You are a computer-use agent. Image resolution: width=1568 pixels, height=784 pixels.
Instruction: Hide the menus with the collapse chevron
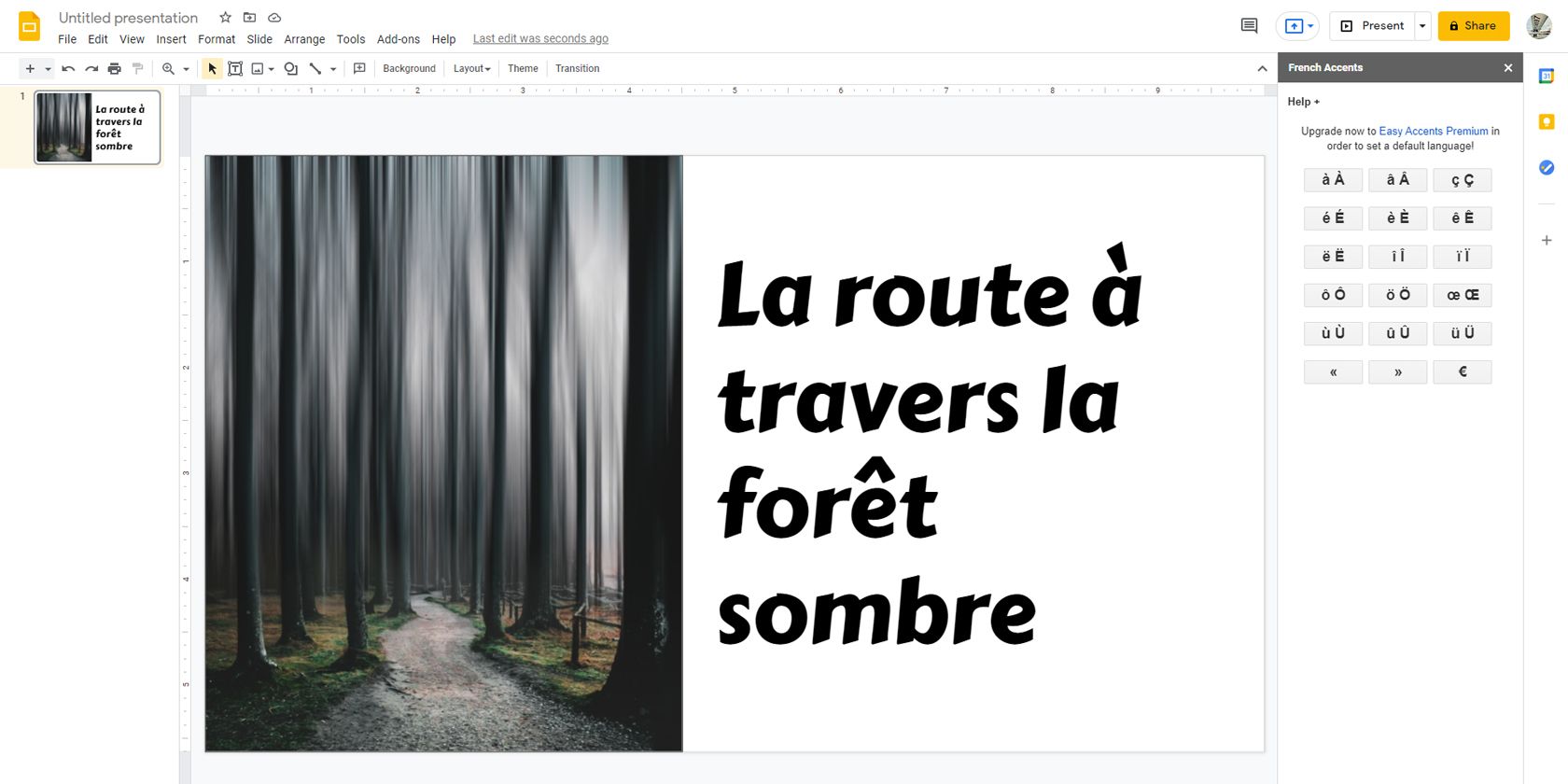click(1262, 68)
